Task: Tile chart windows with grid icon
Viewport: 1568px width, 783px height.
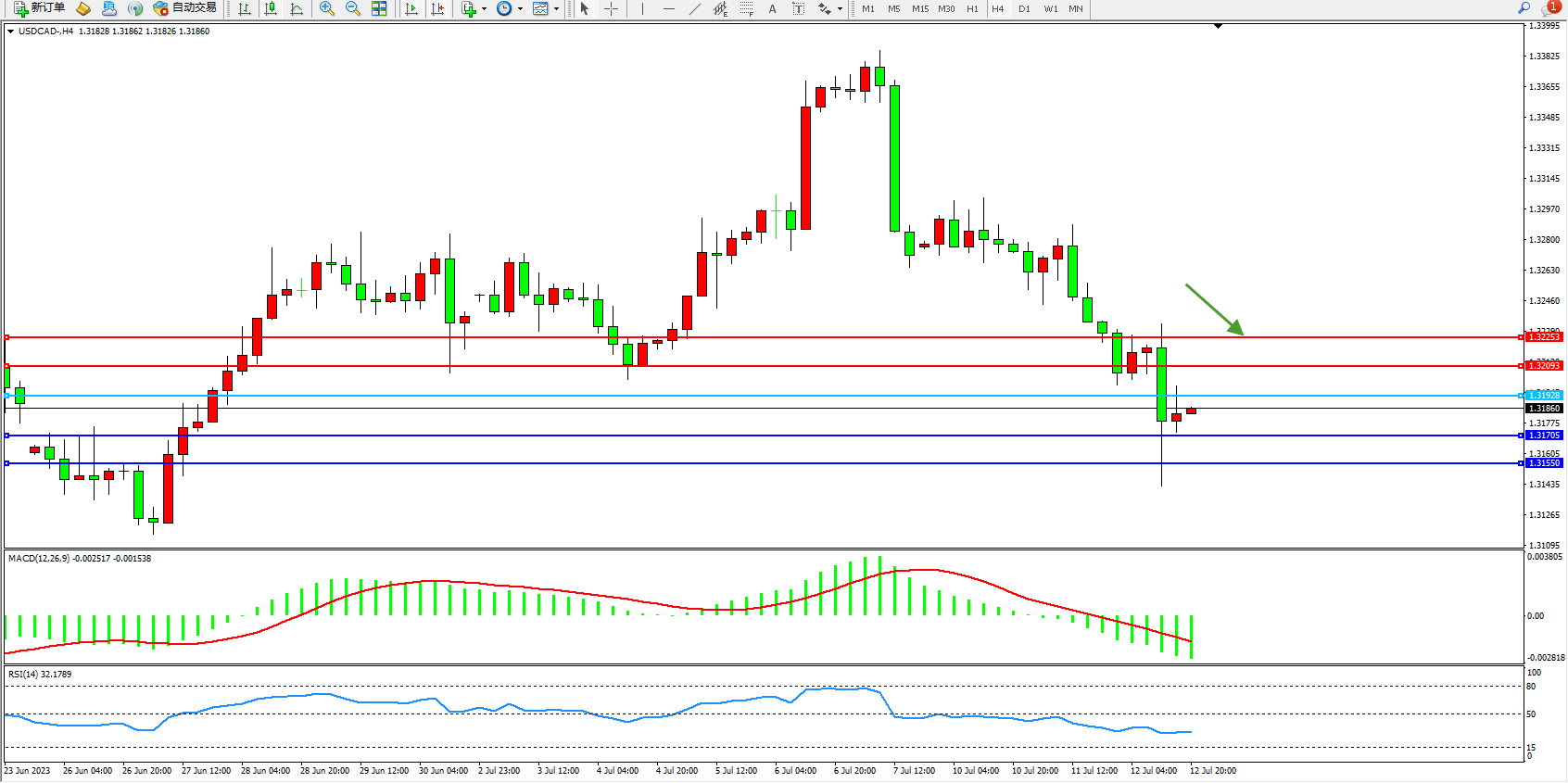Action: pos(379,8)
